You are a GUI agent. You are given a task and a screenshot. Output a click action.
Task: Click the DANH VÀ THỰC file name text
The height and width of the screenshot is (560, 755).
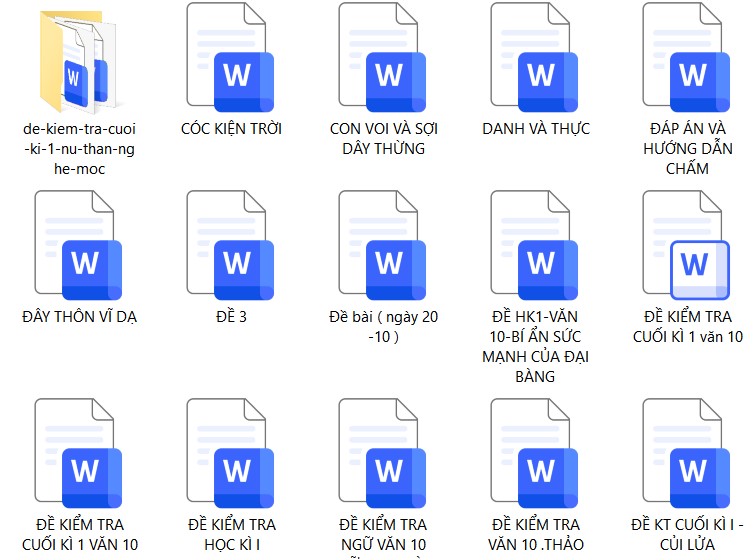pyautogui.click(x=535, y=129)
